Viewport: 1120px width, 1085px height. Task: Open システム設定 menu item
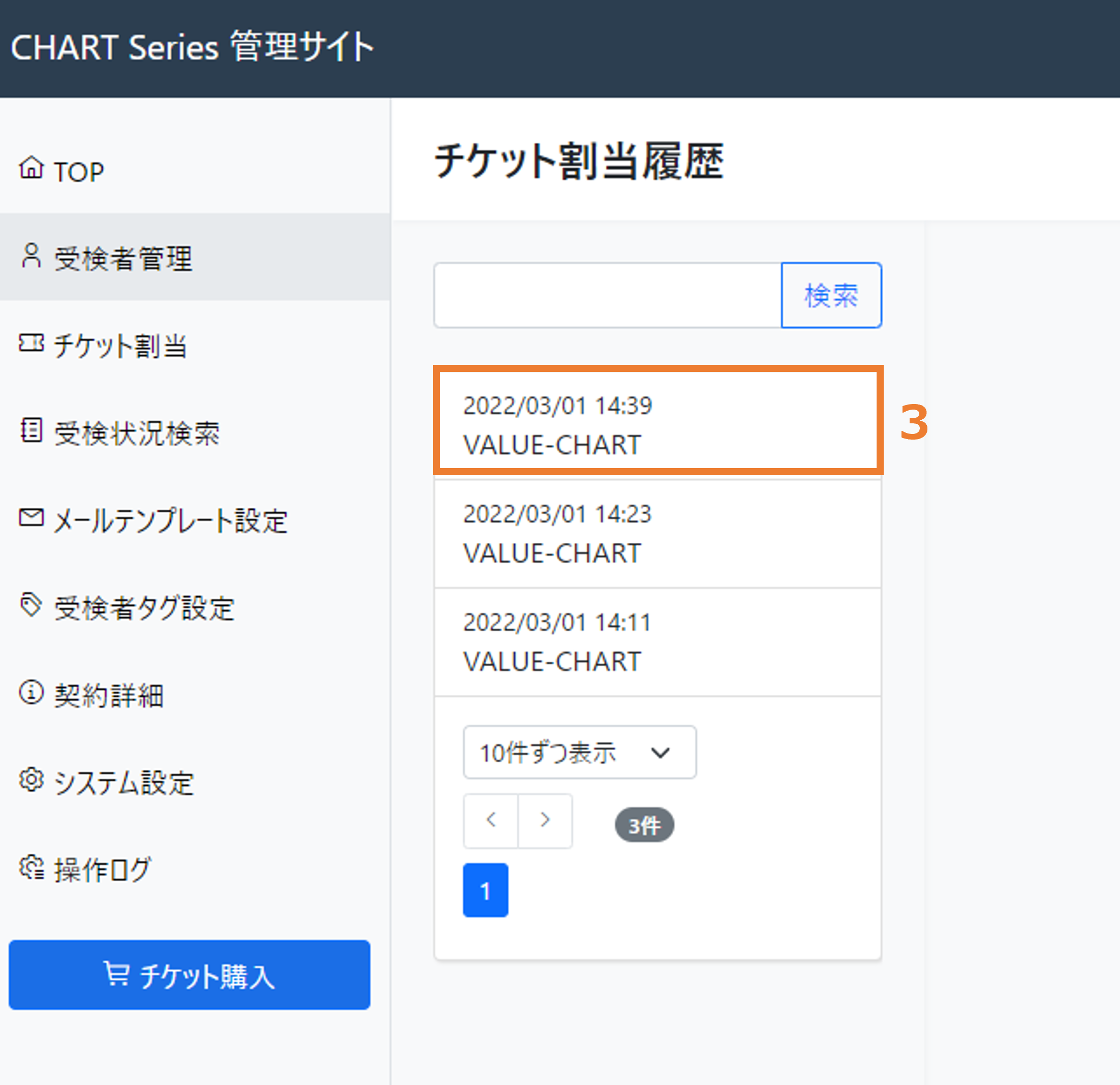(195, 782)
